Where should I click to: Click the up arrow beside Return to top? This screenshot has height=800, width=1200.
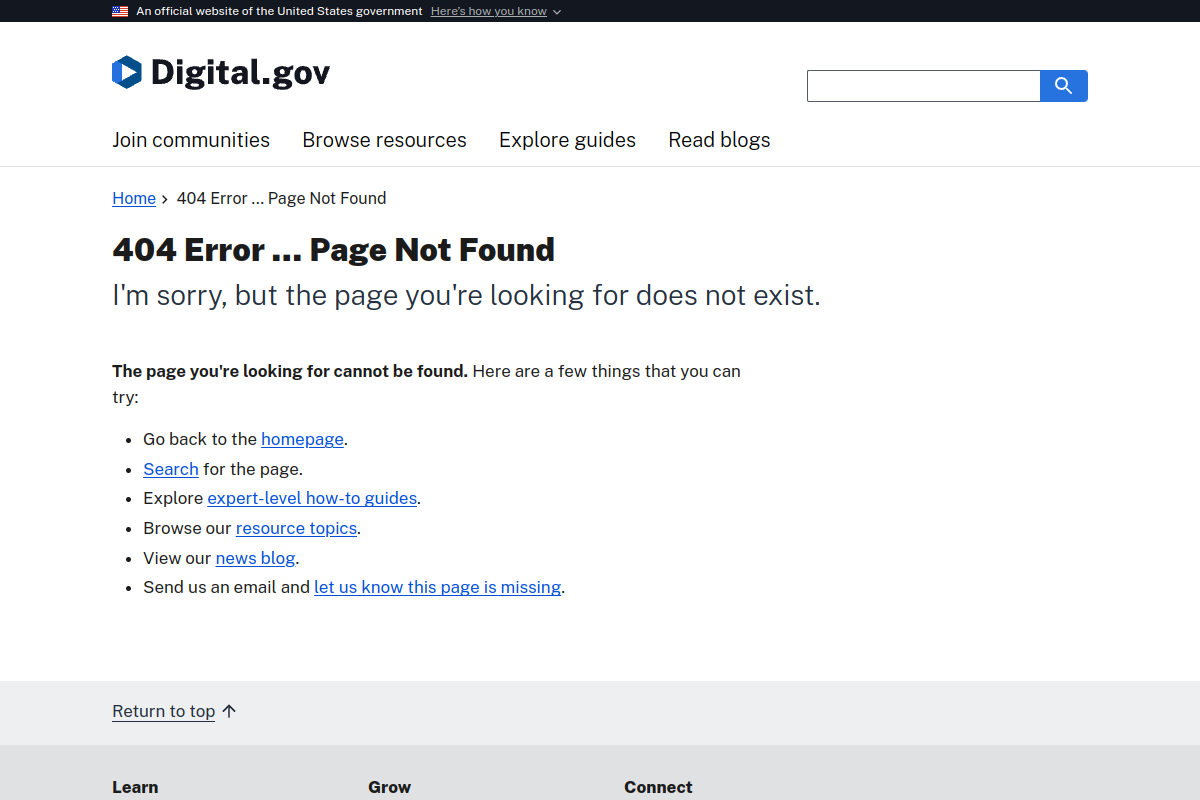coord(229,711)
